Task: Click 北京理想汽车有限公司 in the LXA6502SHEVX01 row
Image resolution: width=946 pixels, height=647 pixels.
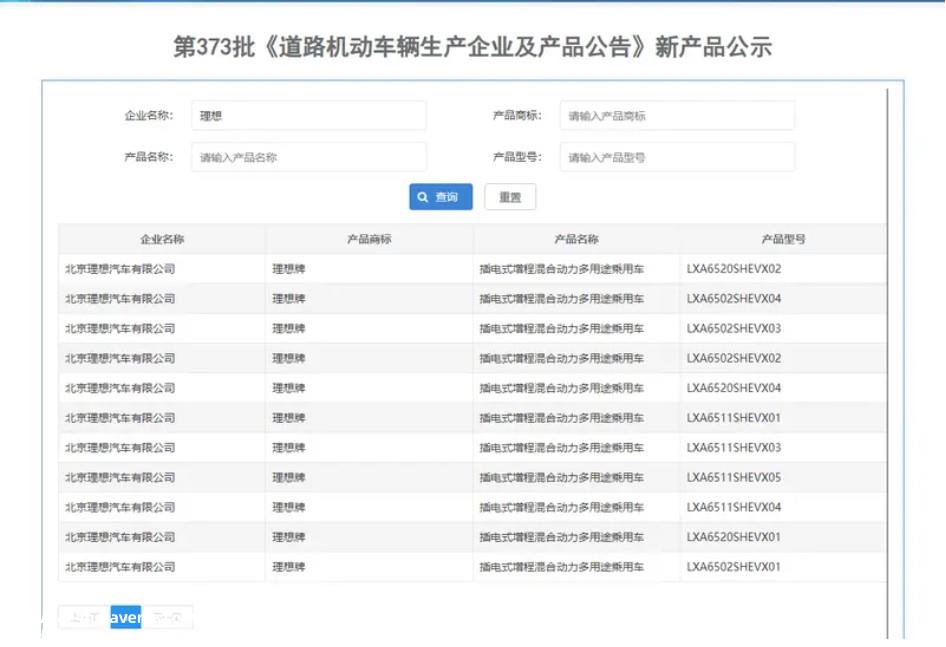Action: tap(120, 567)
